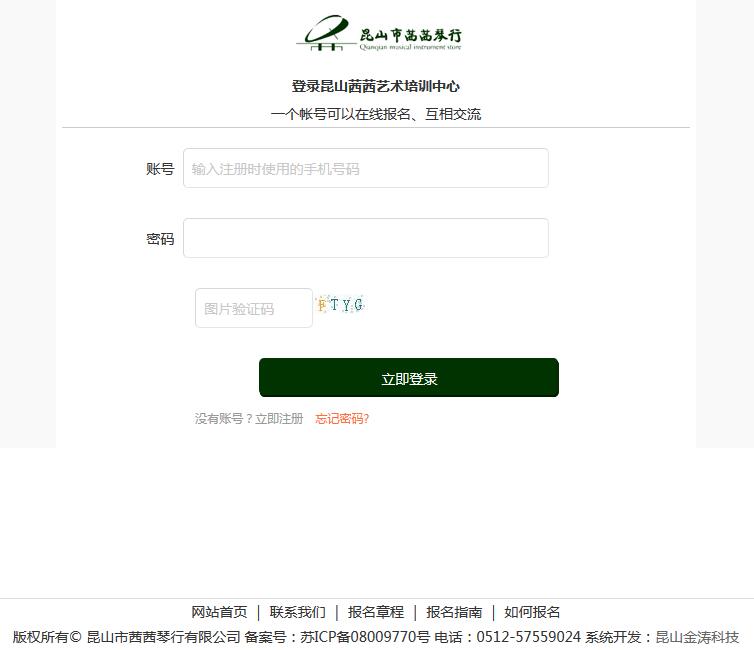Open the 没有账号？立即注册 link
The image size is (754, 650).
point(249,419)
